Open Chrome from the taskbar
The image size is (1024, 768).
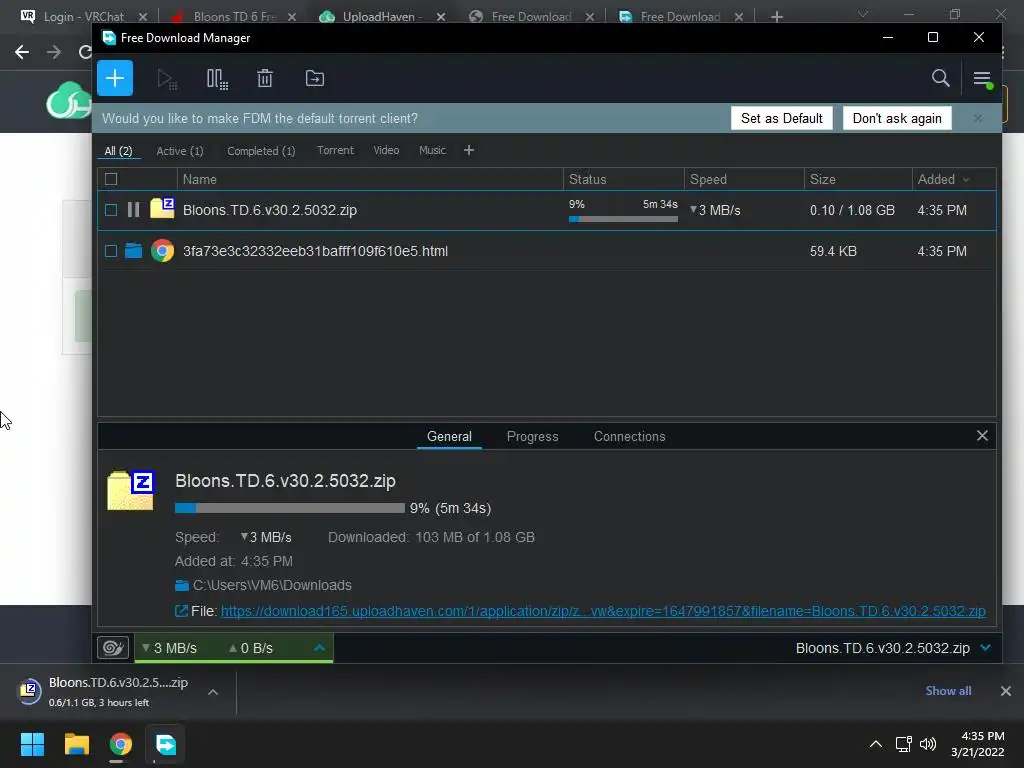pyautogui.click(x=120, y=744)
